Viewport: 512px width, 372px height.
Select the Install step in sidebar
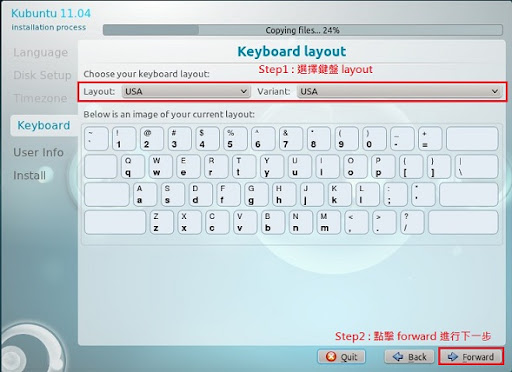(29, 175)
